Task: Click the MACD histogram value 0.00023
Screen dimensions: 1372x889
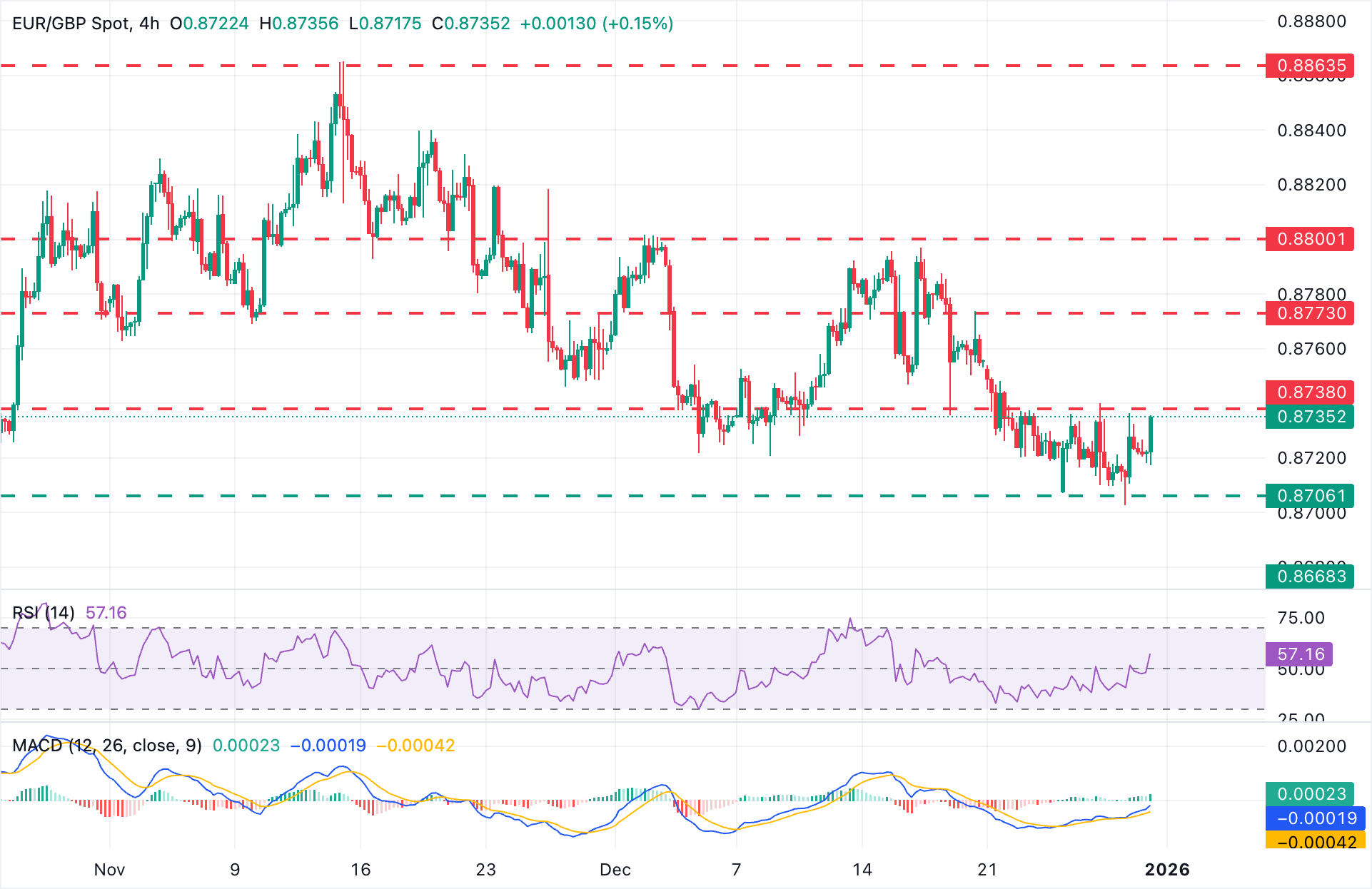Action: tap(1310, 793)
